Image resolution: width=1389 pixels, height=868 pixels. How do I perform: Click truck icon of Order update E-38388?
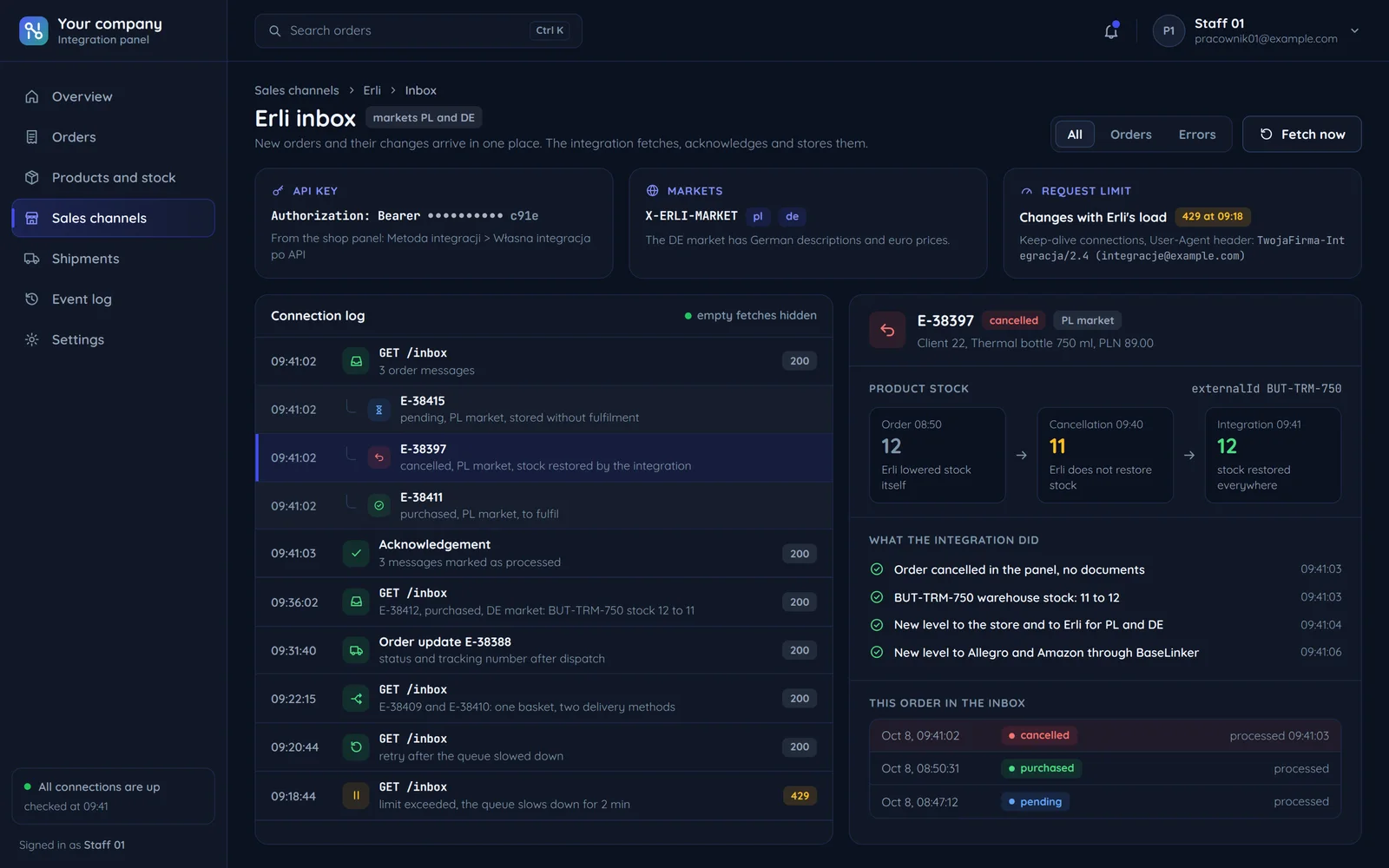(356, 650)
